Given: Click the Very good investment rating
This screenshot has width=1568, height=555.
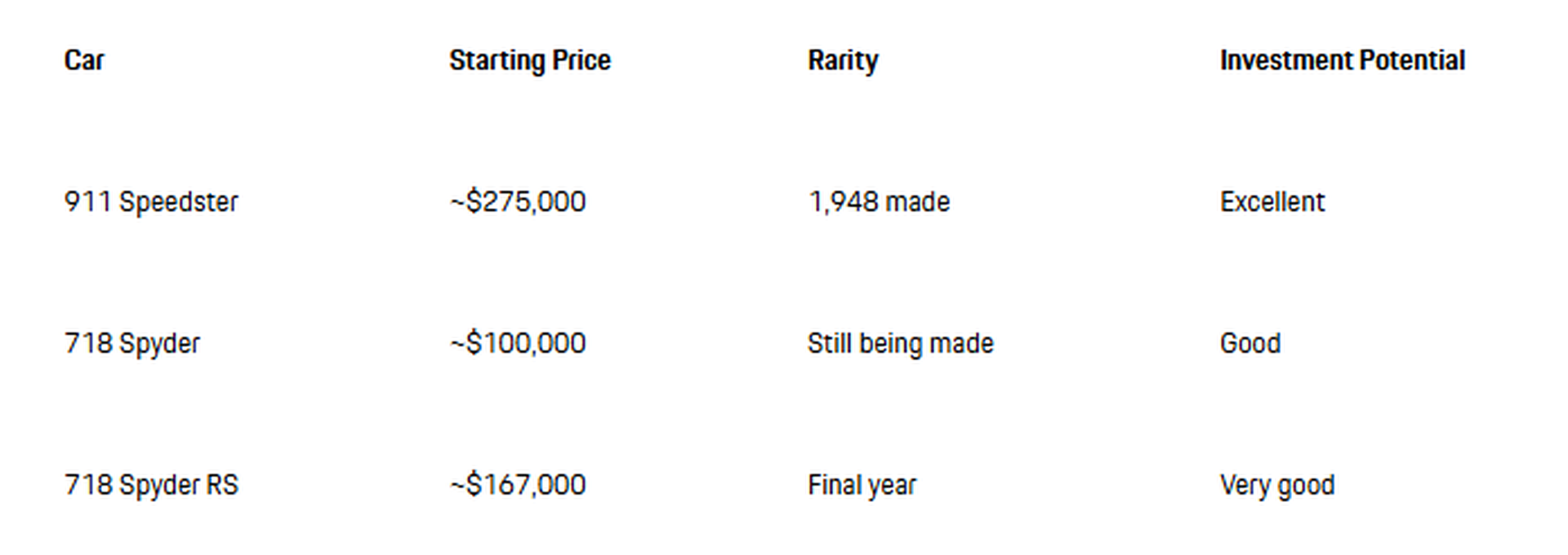Looking at the screenshot, I should 1277,485.
